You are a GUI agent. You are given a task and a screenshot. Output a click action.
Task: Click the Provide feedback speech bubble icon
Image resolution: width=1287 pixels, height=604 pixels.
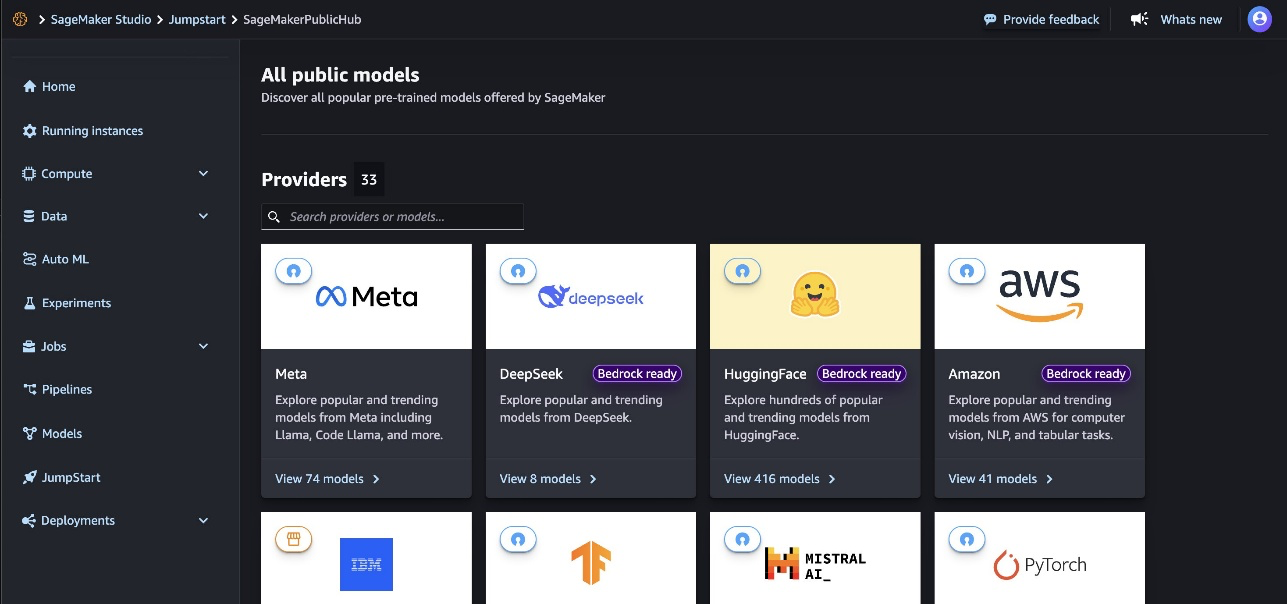pyautogui.click(x=990, y=19)
